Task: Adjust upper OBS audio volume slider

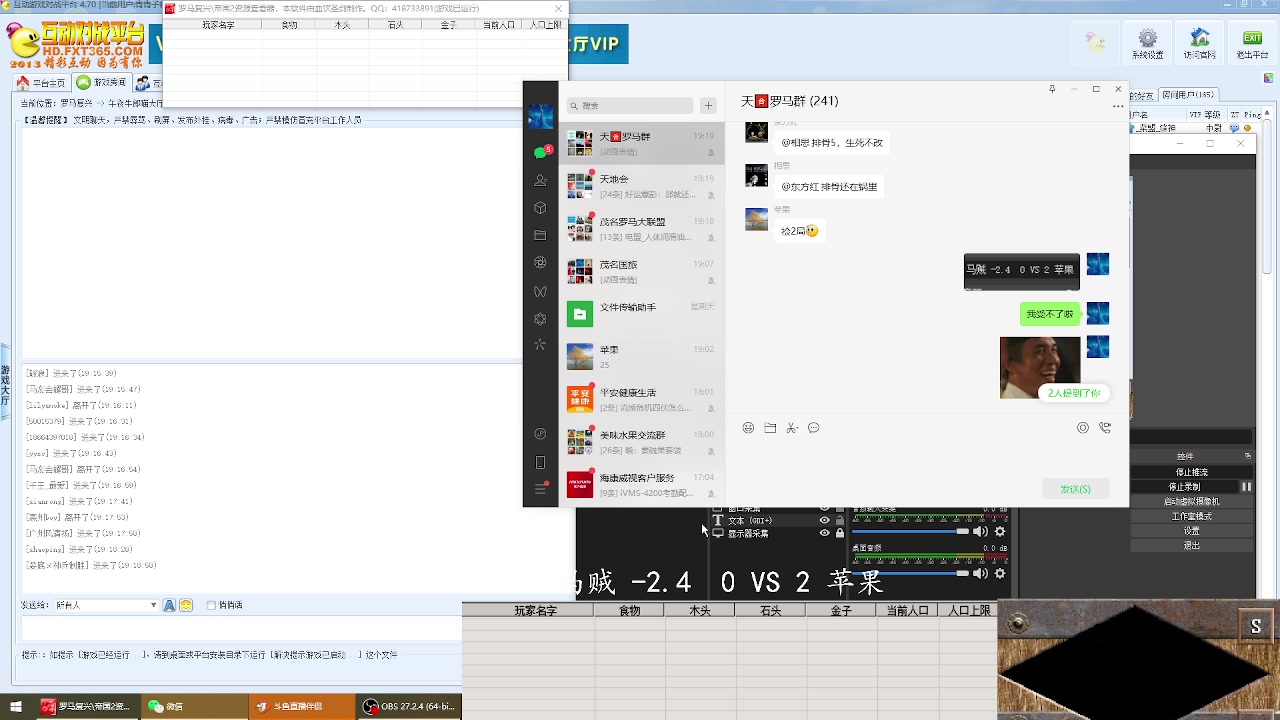Action: [x=910, y=532]
